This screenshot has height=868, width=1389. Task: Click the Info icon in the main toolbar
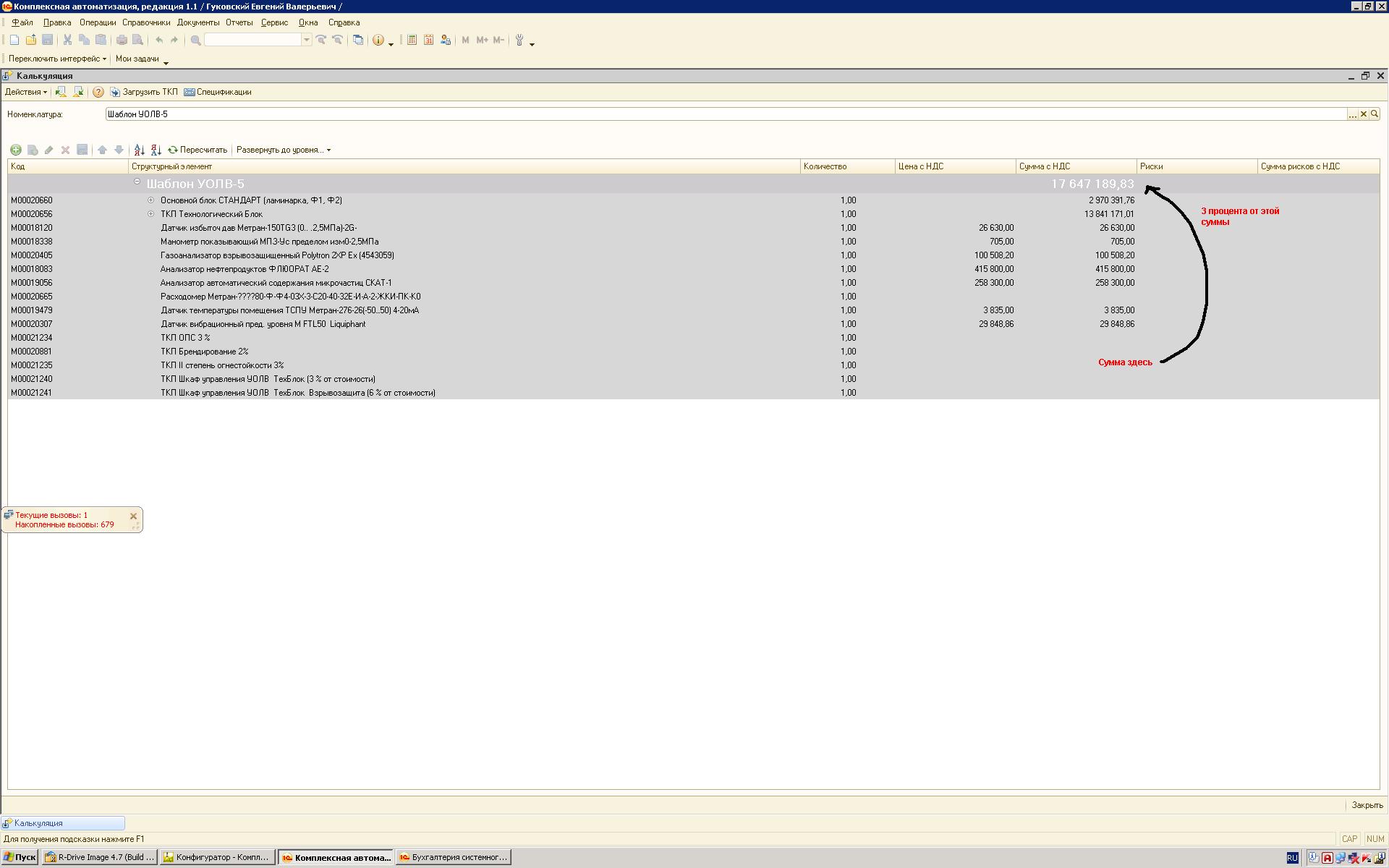click(378, 41)
